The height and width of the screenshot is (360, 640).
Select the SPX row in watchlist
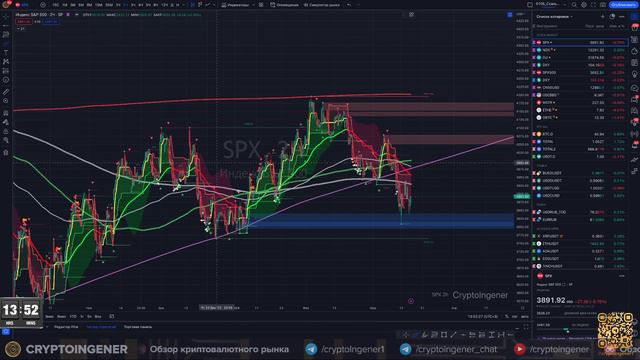580,42
